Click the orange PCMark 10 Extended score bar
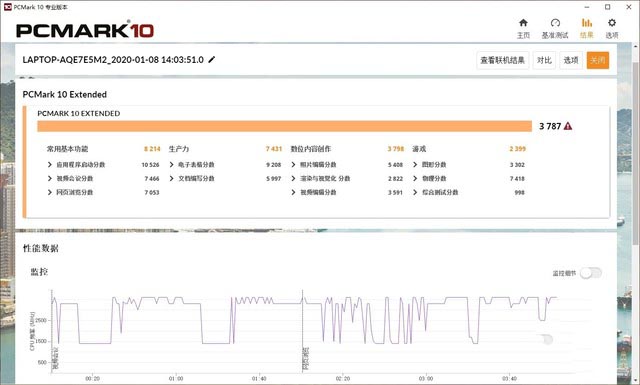 (284, 126)
